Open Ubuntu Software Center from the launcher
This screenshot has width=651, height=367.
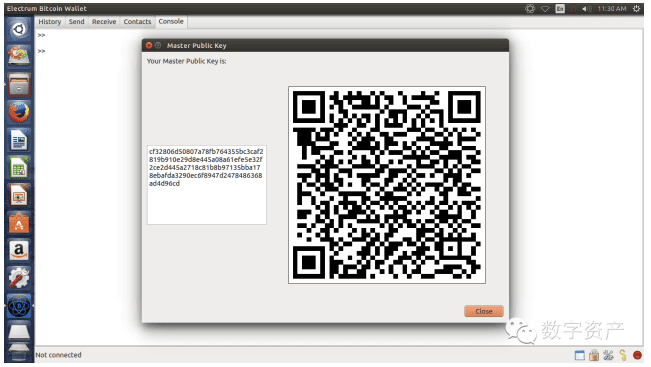[19, 223]
